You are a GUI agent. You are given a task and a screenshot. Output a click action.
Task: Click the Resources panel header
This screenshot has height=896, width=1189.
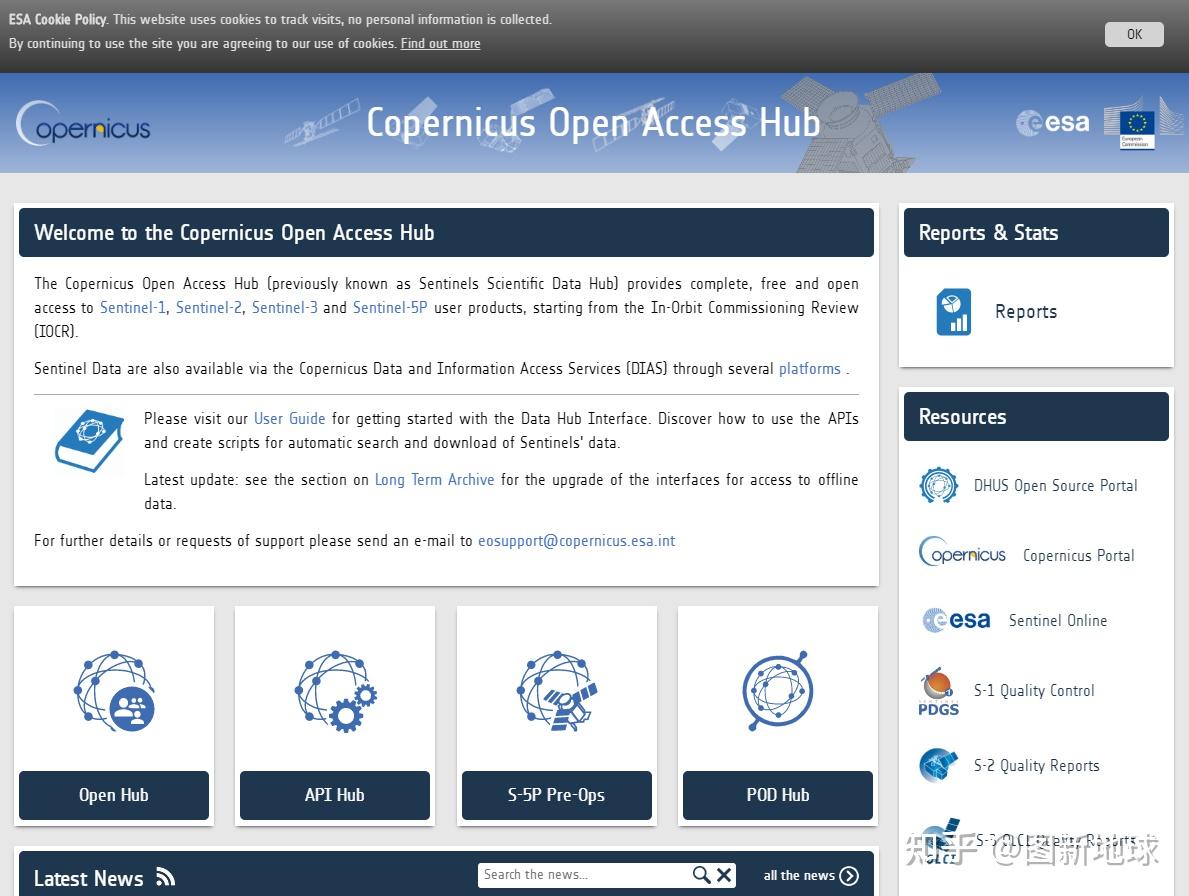click(x=1036, y=416)
